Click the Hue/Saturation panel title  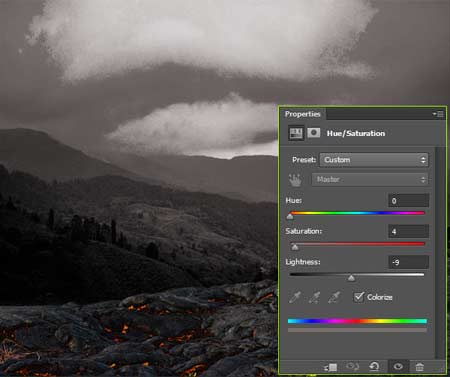click(x=356, y=133)
